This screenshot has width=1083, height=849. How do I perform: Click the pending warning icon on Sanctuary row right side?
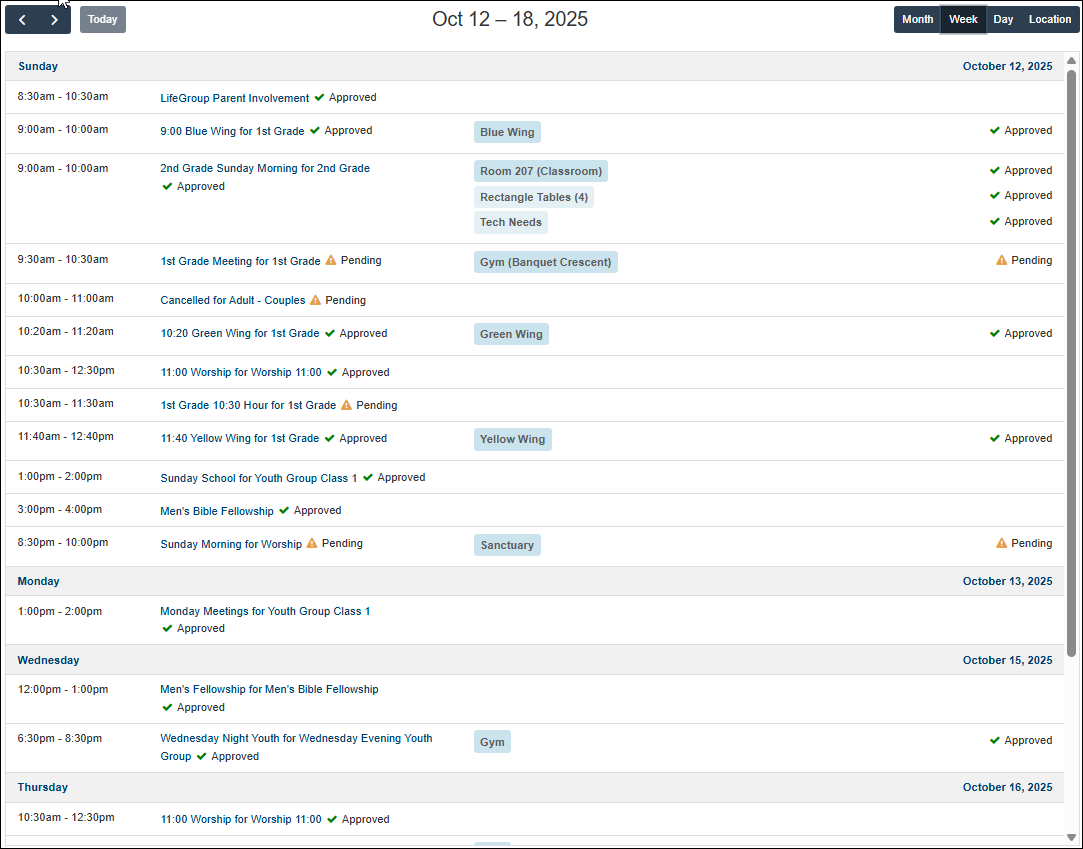(1001, 543)
